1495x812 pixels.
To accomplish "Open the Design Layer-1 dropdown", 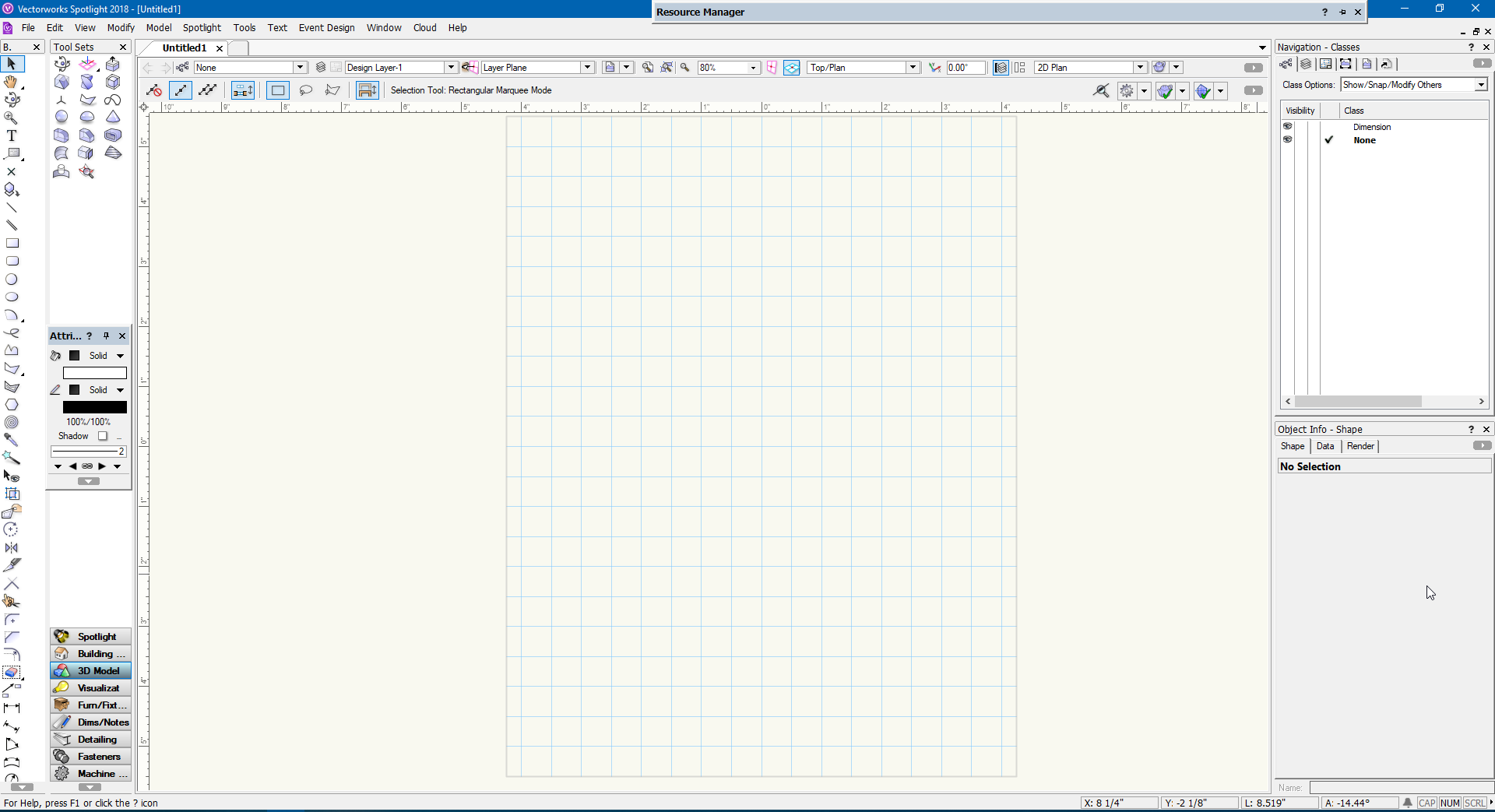I will tap(450, 68).
